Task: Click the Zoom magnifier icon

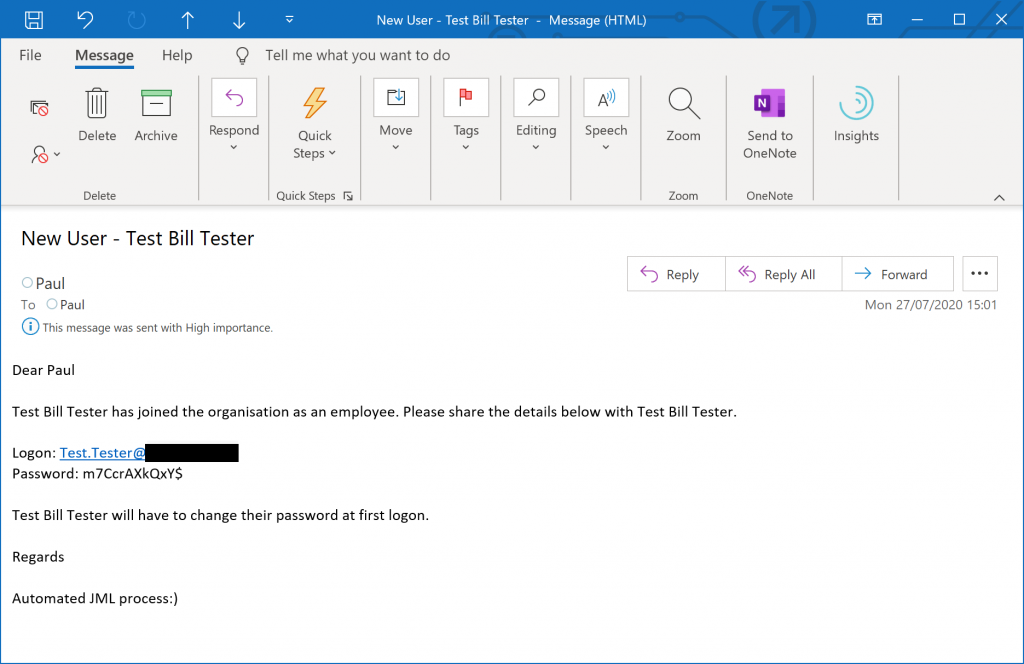Action: (683, 104)
